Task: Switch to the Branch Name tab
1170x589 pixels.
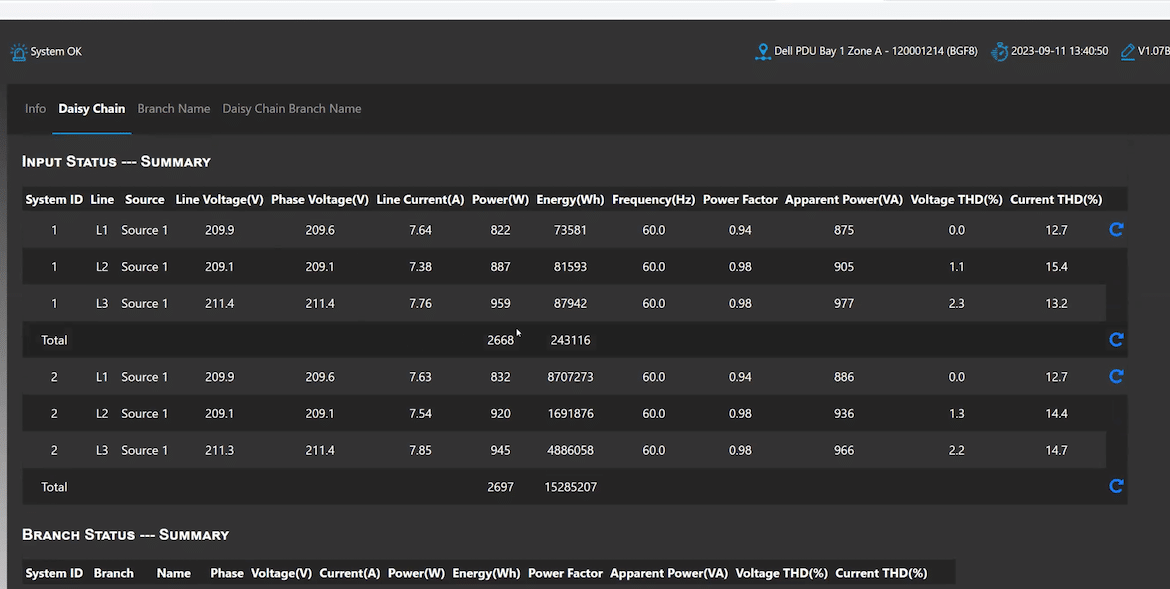Action: [x=173, y=108]
